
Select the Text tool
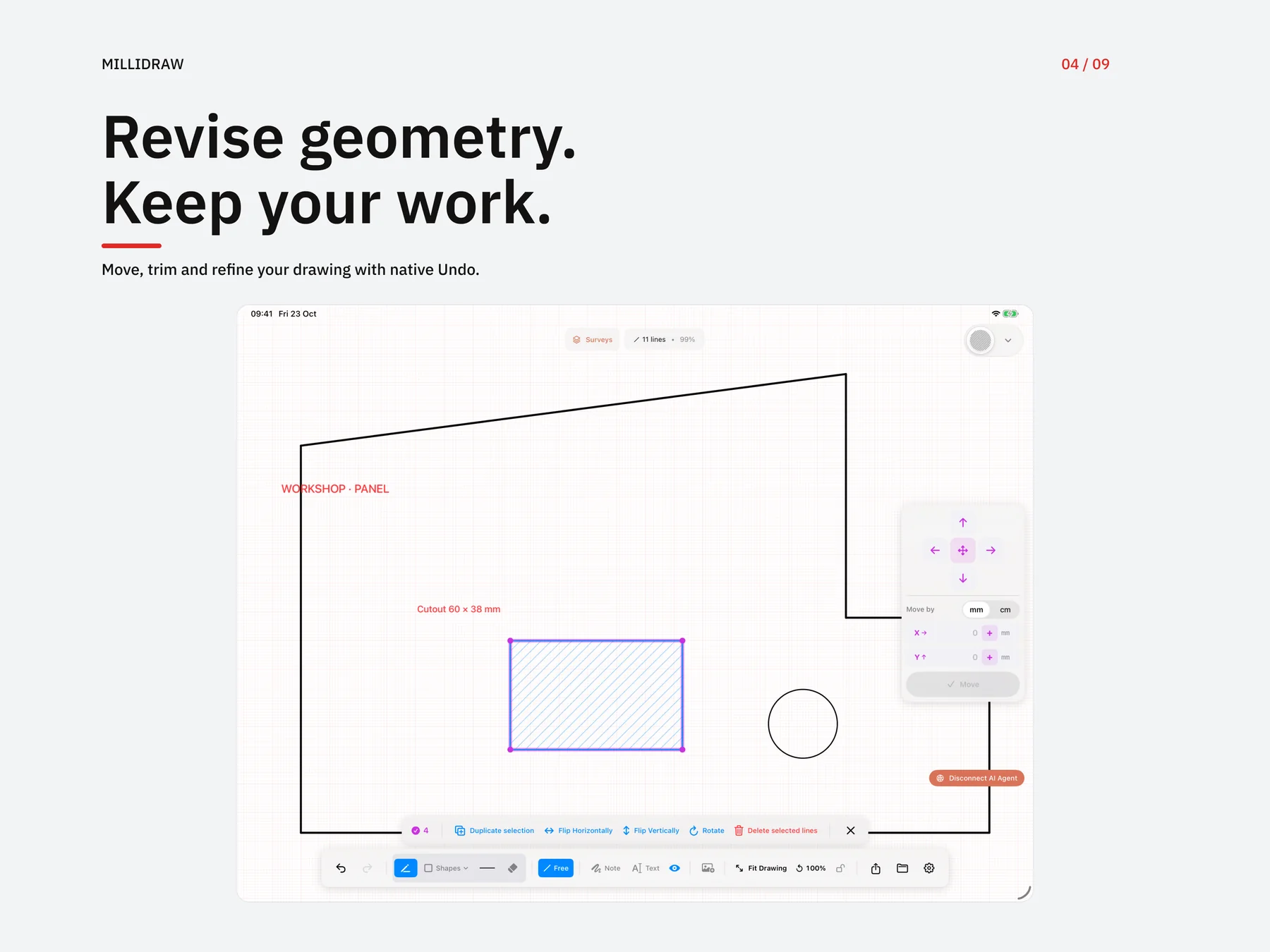(646, 868)
